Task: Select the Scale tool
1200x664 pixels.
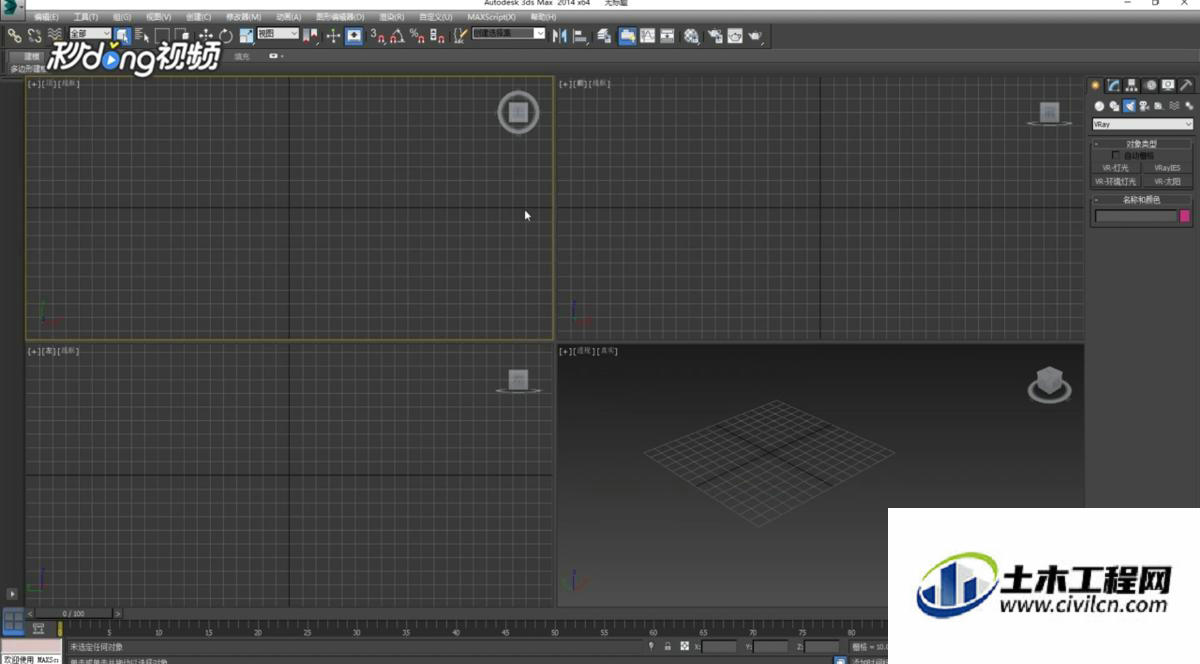Action: 246,35
